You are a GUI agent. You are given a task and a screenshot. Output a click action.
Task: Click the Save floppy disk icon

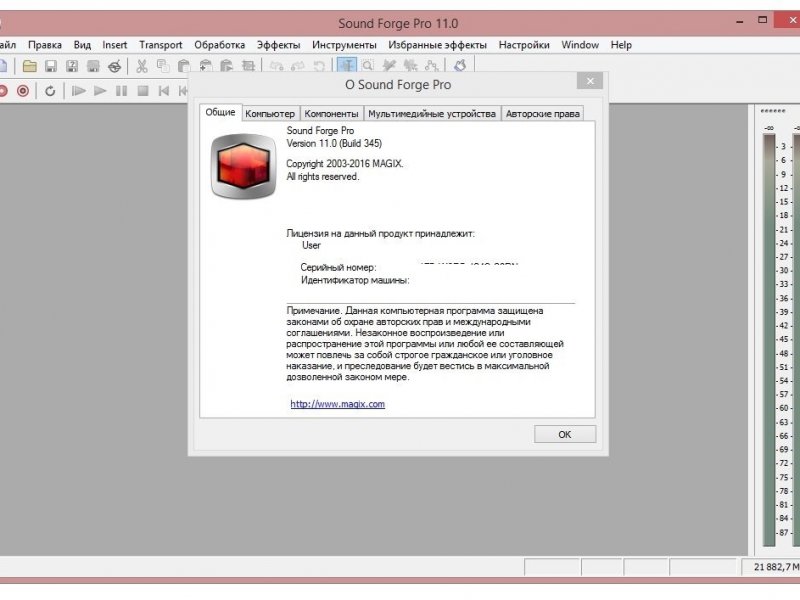[51, 66]
